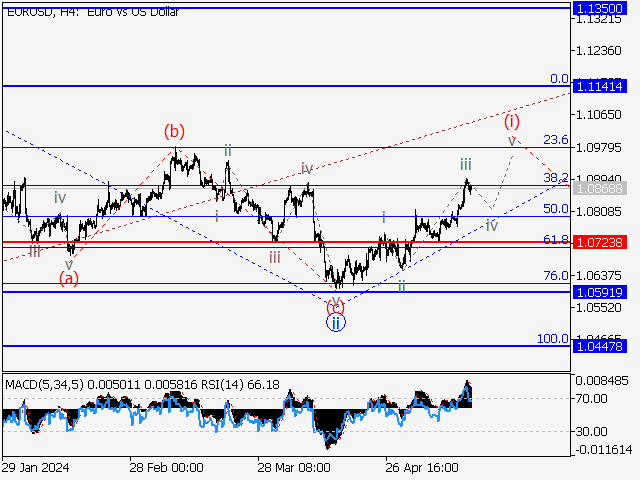
Task: Click the -0.011614 indicator scale value
Action: (x=604, y=450)
